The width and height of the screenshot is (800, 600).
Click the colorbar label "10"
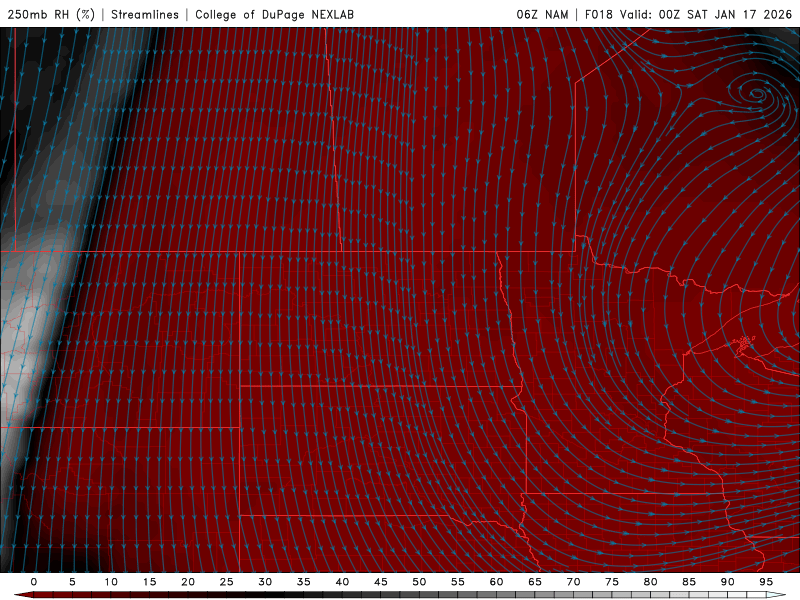click(x=111, y=582)
